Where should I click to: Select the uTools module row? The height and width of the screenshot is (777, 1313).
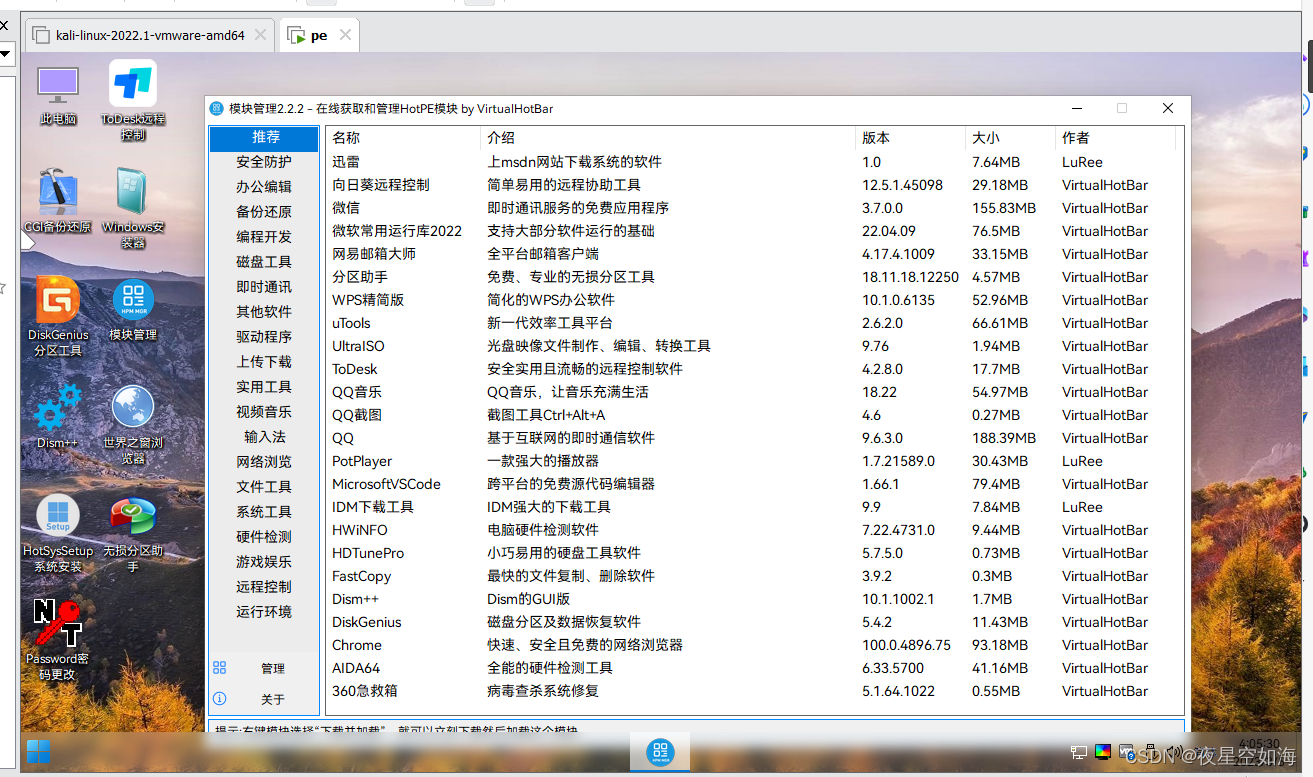[x=752, y=323]
